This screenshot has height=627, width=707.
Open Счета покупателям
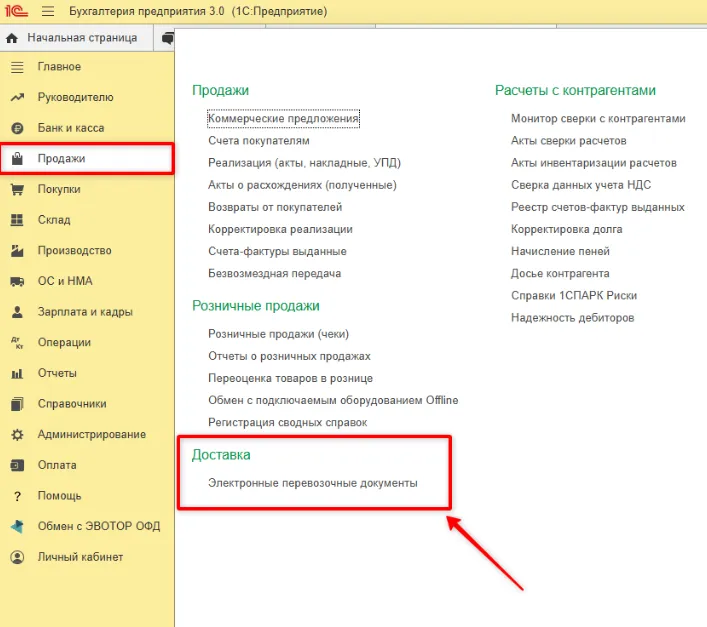tap(259, 141)
